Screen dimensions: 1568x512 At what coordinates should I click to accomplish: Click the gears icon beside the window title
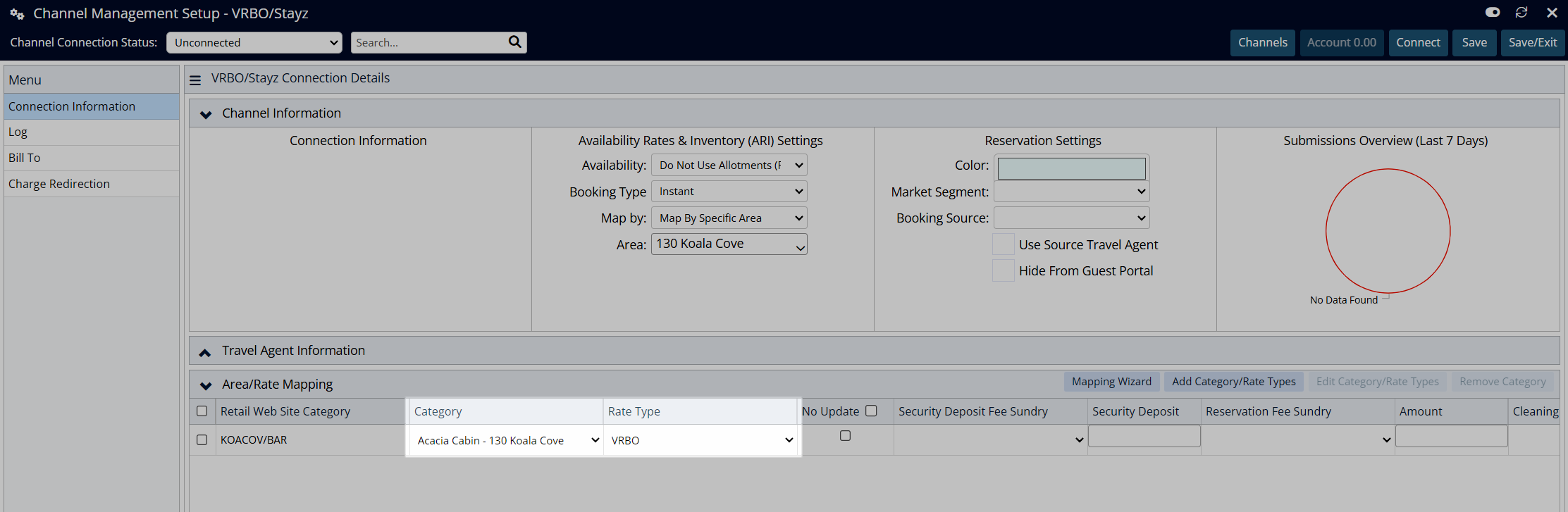coord(17,14)
